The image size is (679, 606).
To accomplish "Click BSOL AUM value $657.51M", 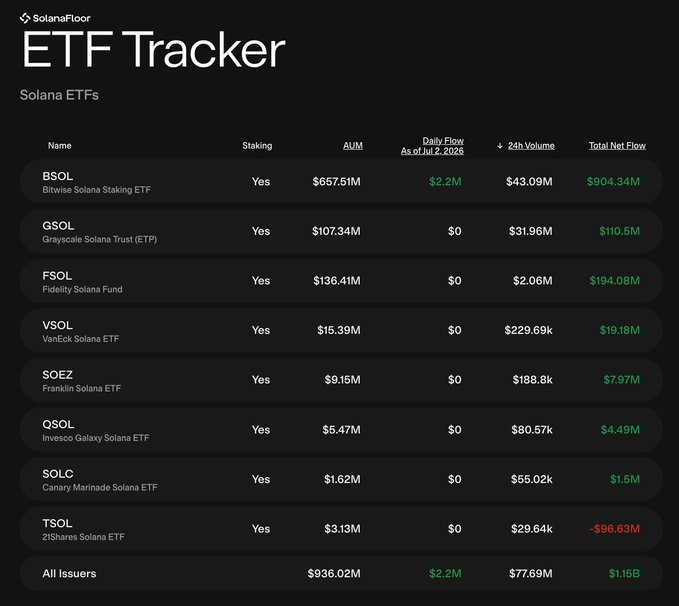I will click(x=336, y=181).
